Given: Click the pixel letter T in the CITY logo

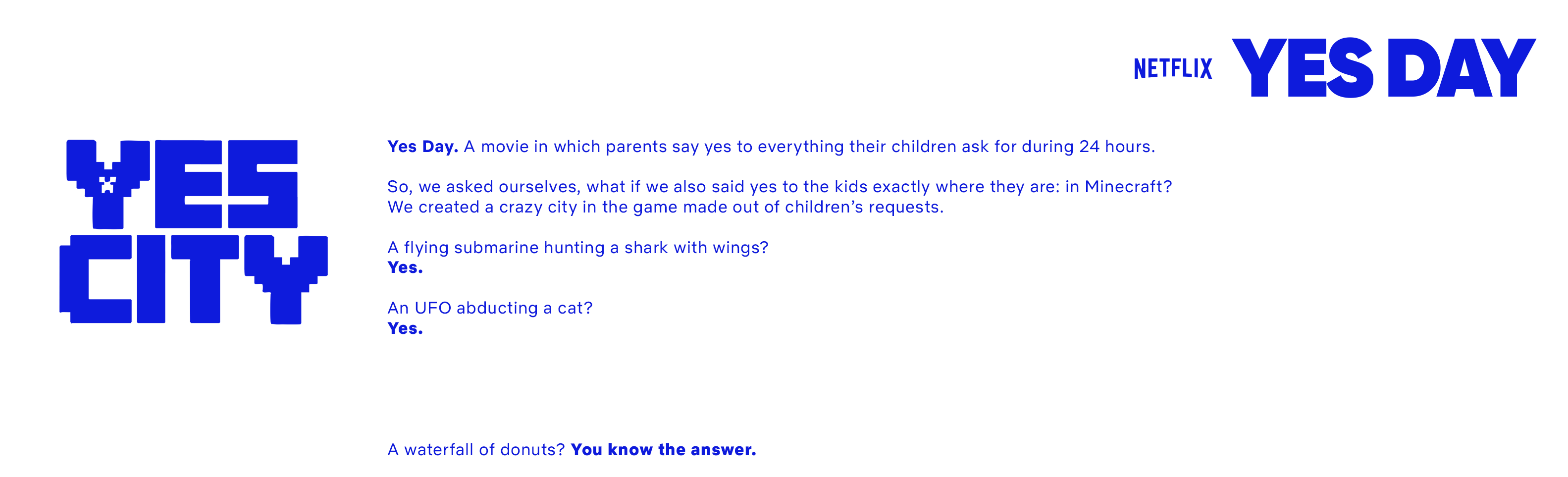Looking at the screenshot, I should [x=205, y=279].
